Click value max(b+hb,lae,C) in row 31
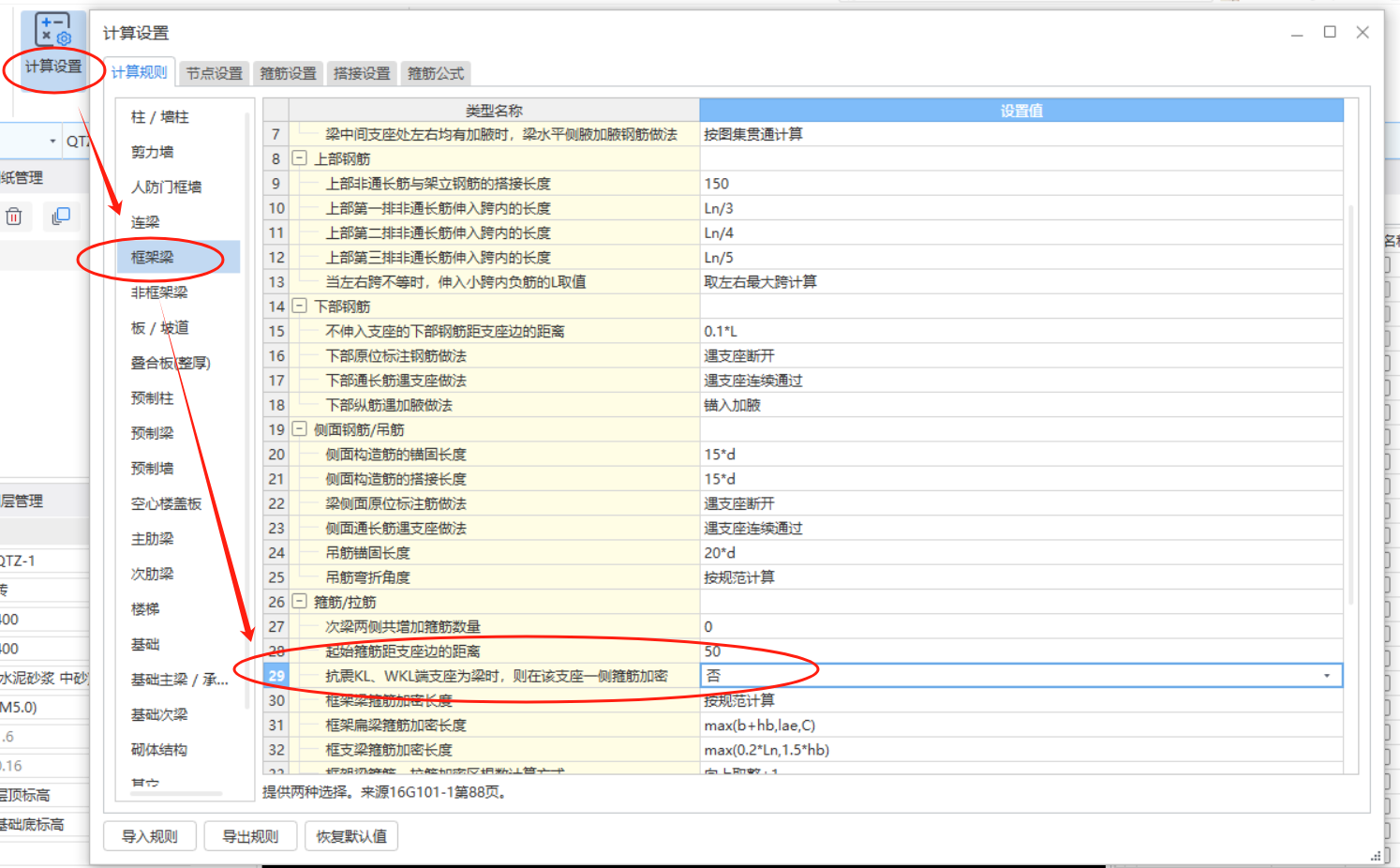Image resolution: width=1400 pixels, height=868 pixels. tap(1021, 725)
